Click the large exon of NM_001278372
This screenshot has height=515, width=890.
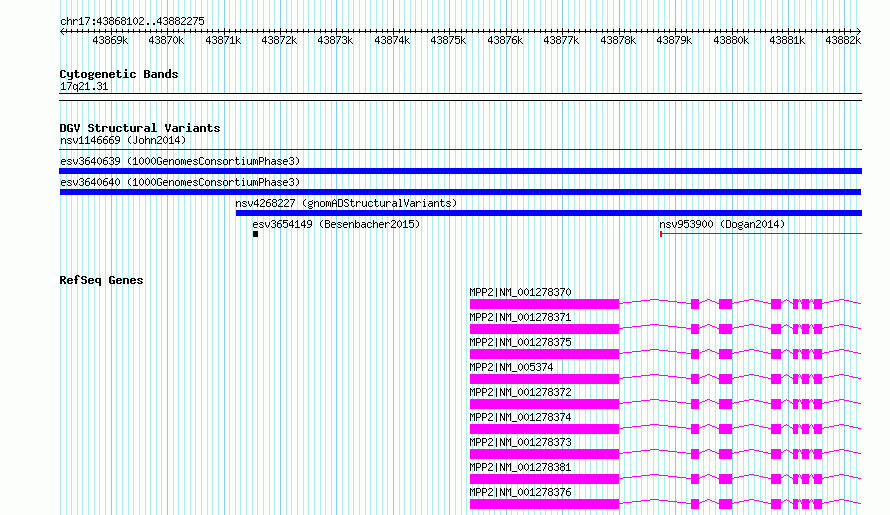pos(544,404)
